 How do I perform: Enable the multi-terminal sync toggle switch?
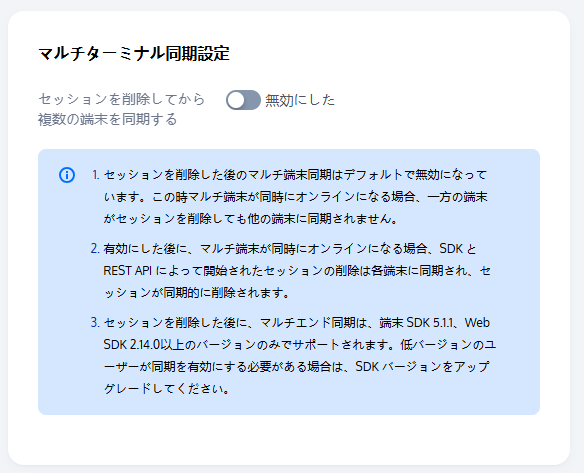243,100
